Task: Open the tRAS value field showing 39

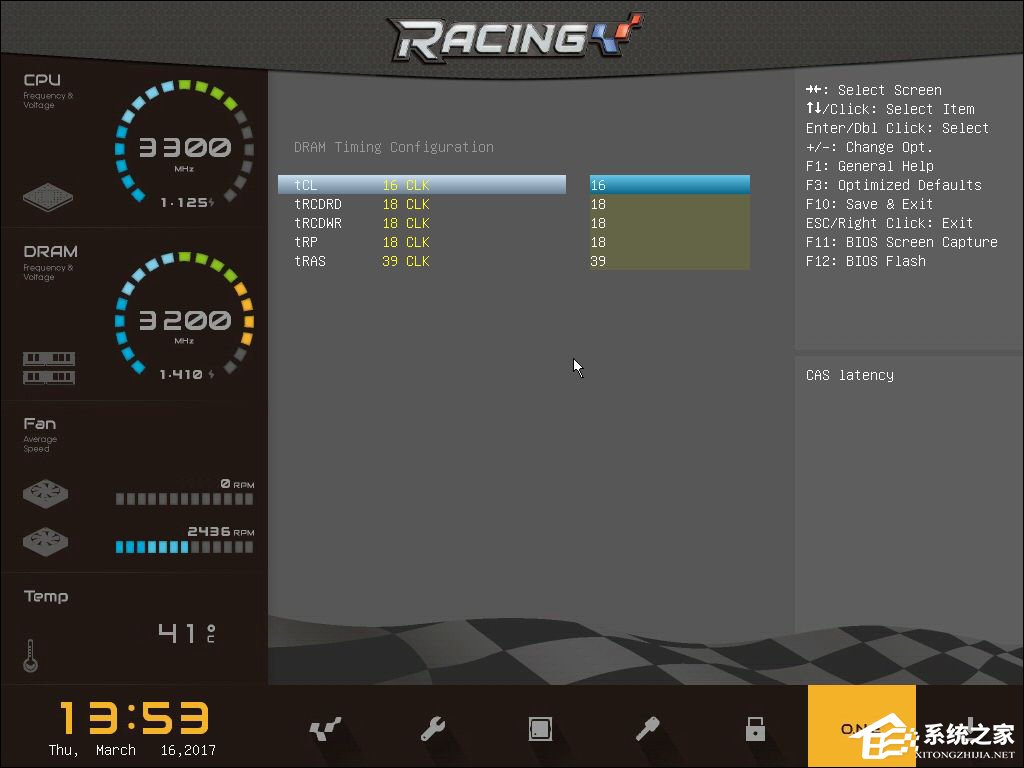Action: 669,261
